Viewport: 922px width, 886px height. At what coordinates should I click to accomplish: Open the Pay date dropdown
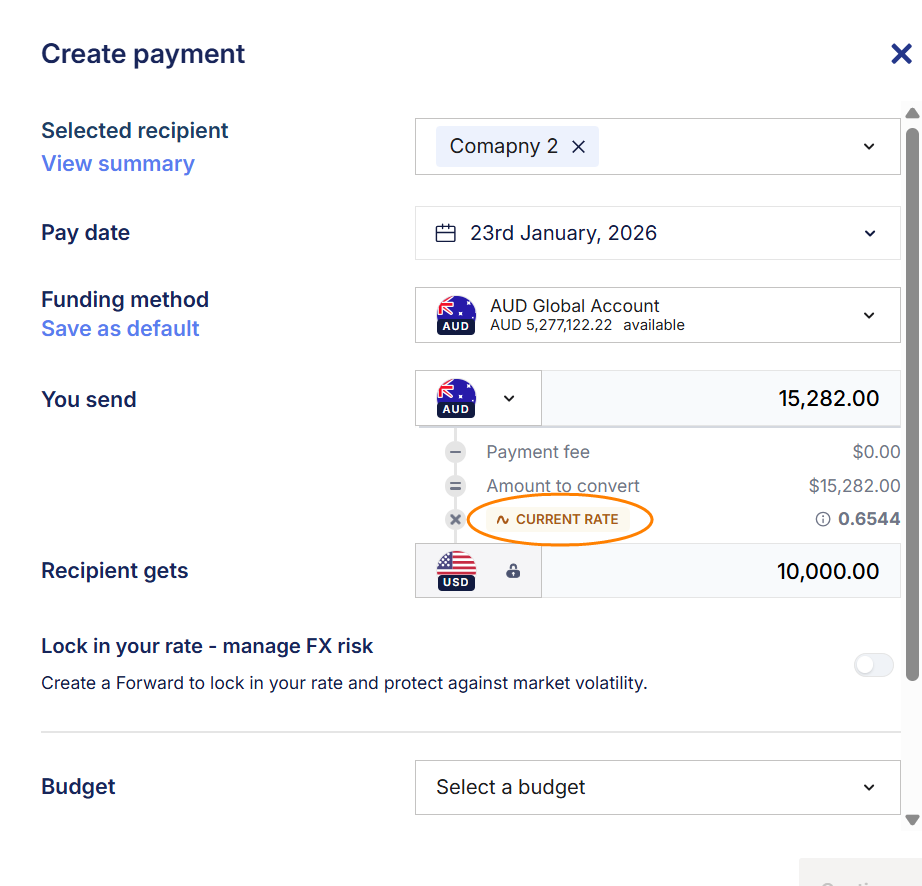click(869, 233)
